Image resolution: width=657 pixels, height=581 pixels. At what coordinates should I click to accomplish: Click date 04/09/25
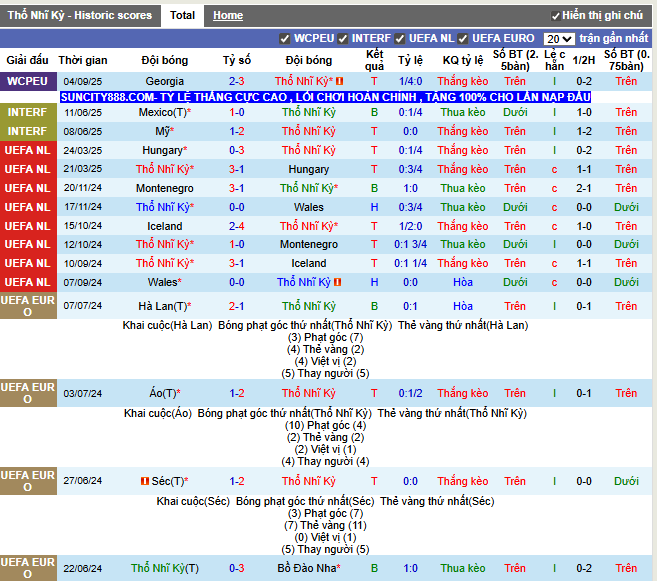(x=83, y=82)
